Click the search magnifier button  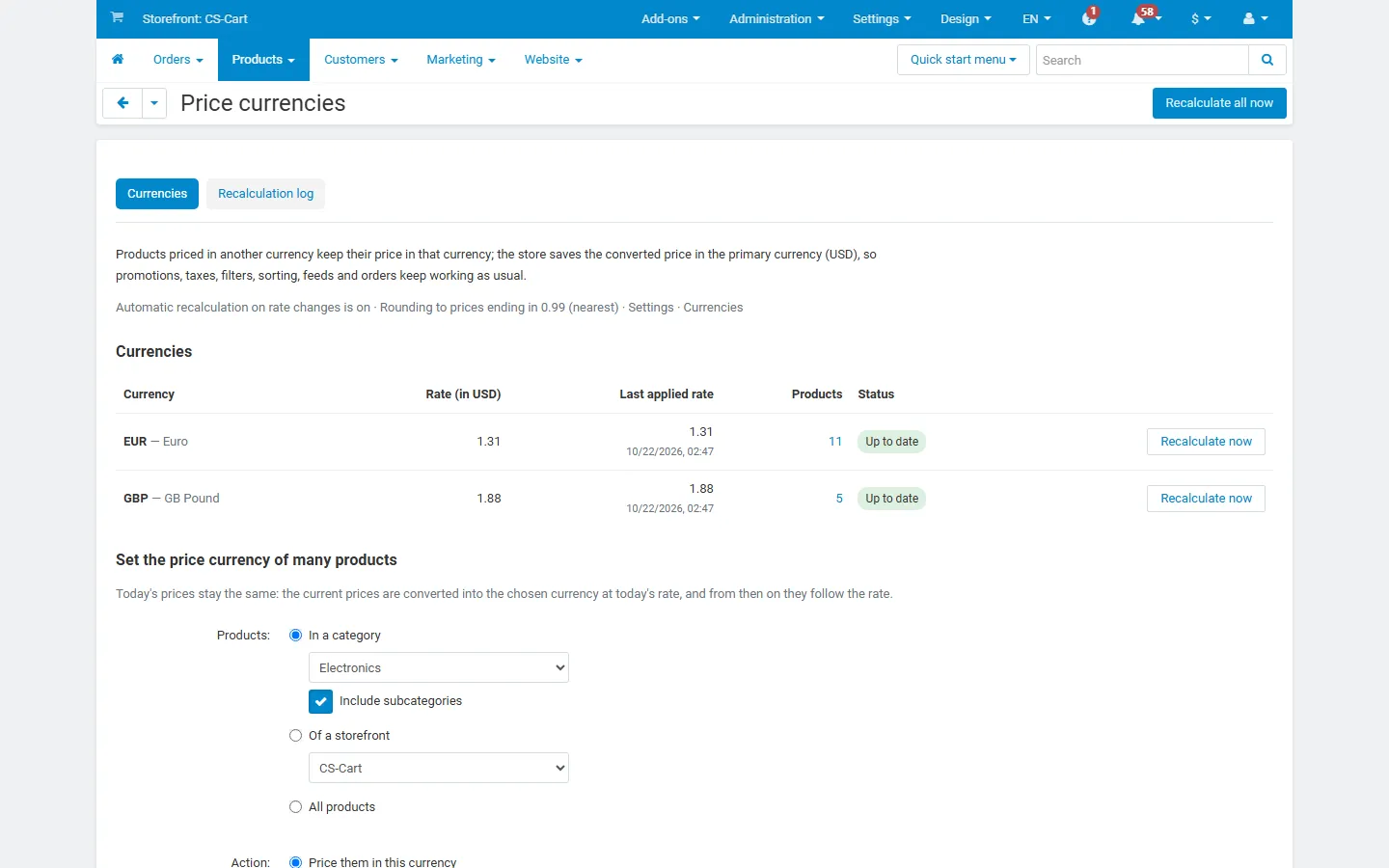1267,60
